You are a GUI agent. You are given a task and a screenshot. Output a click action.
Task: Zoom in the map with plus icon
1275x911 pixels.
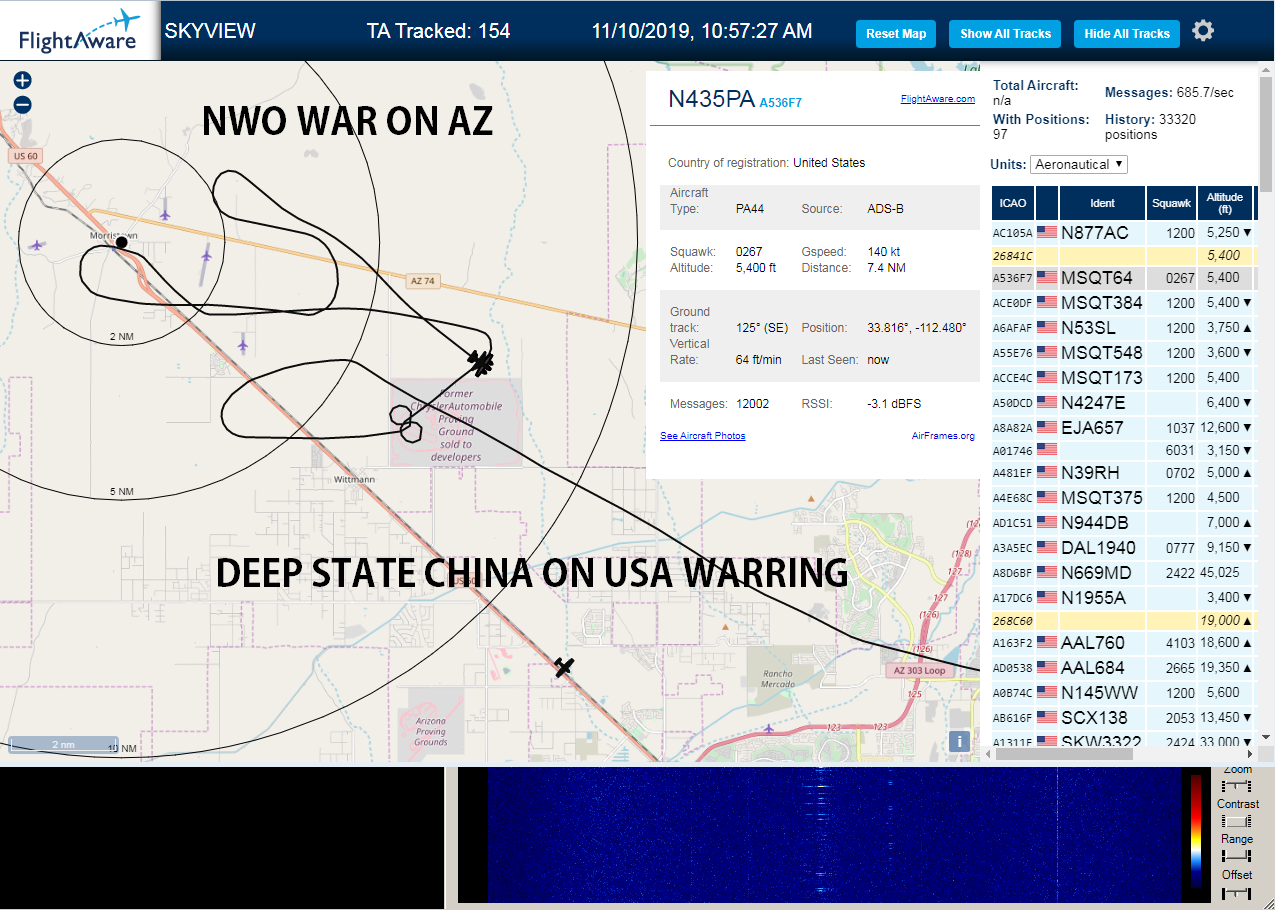click(23, 81)
